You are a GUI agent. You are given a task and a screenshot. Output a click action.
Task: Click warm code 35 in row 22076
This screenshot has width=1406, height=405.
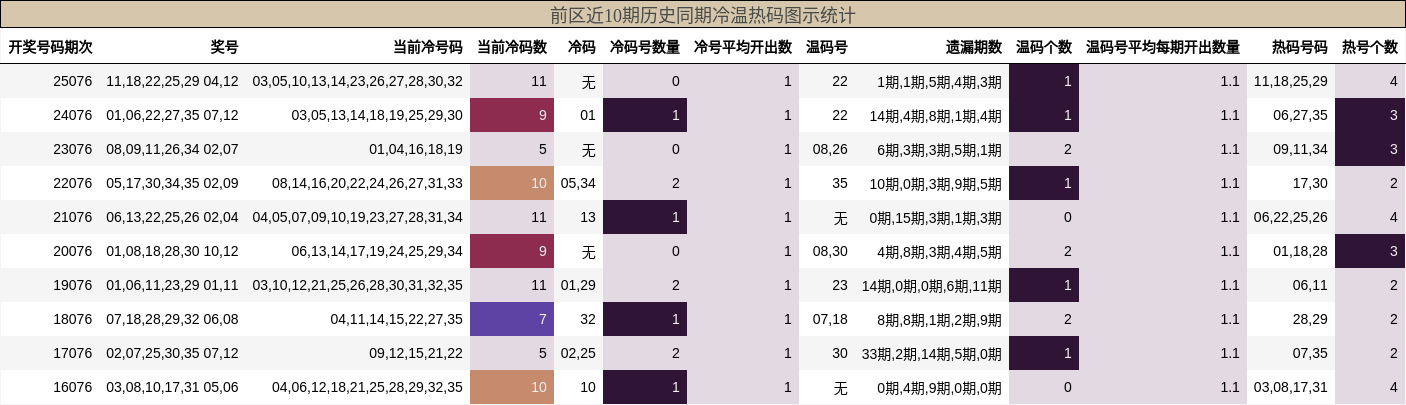pyautogui.click(x=839, y=184)
